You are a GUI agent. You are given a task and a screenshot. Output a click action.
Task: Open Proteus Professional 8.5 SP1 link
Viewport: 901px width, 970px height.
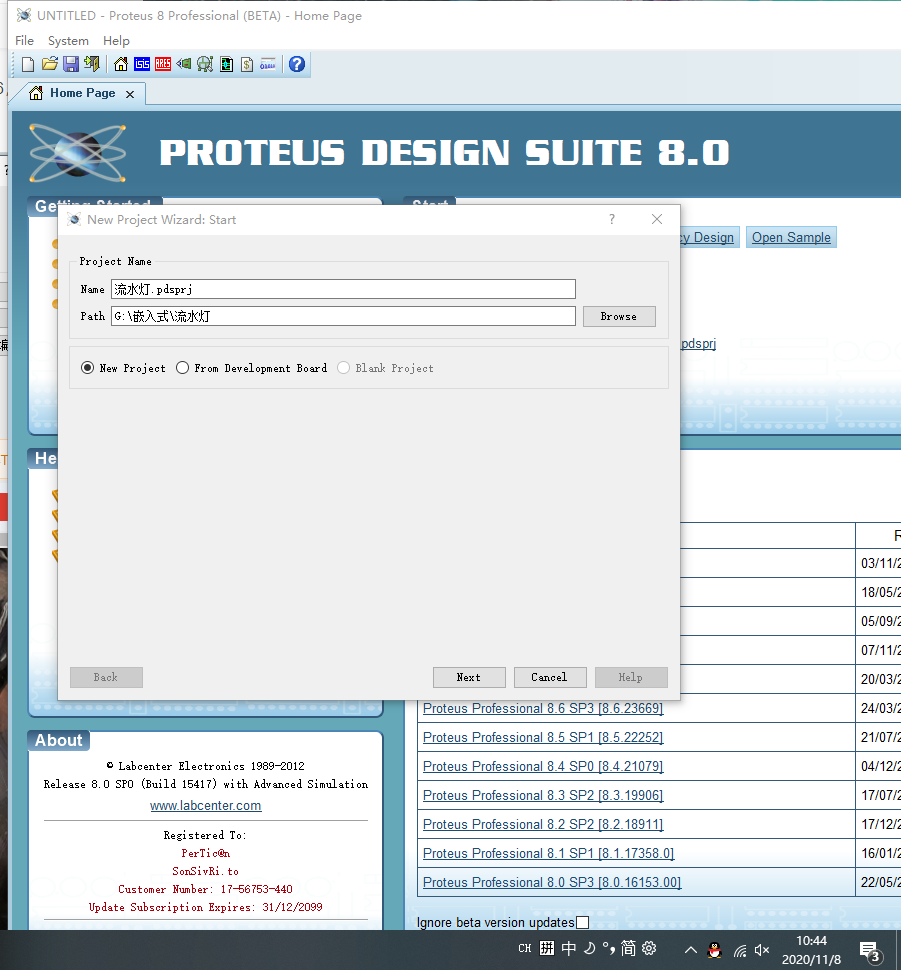(x=543, y=737)
